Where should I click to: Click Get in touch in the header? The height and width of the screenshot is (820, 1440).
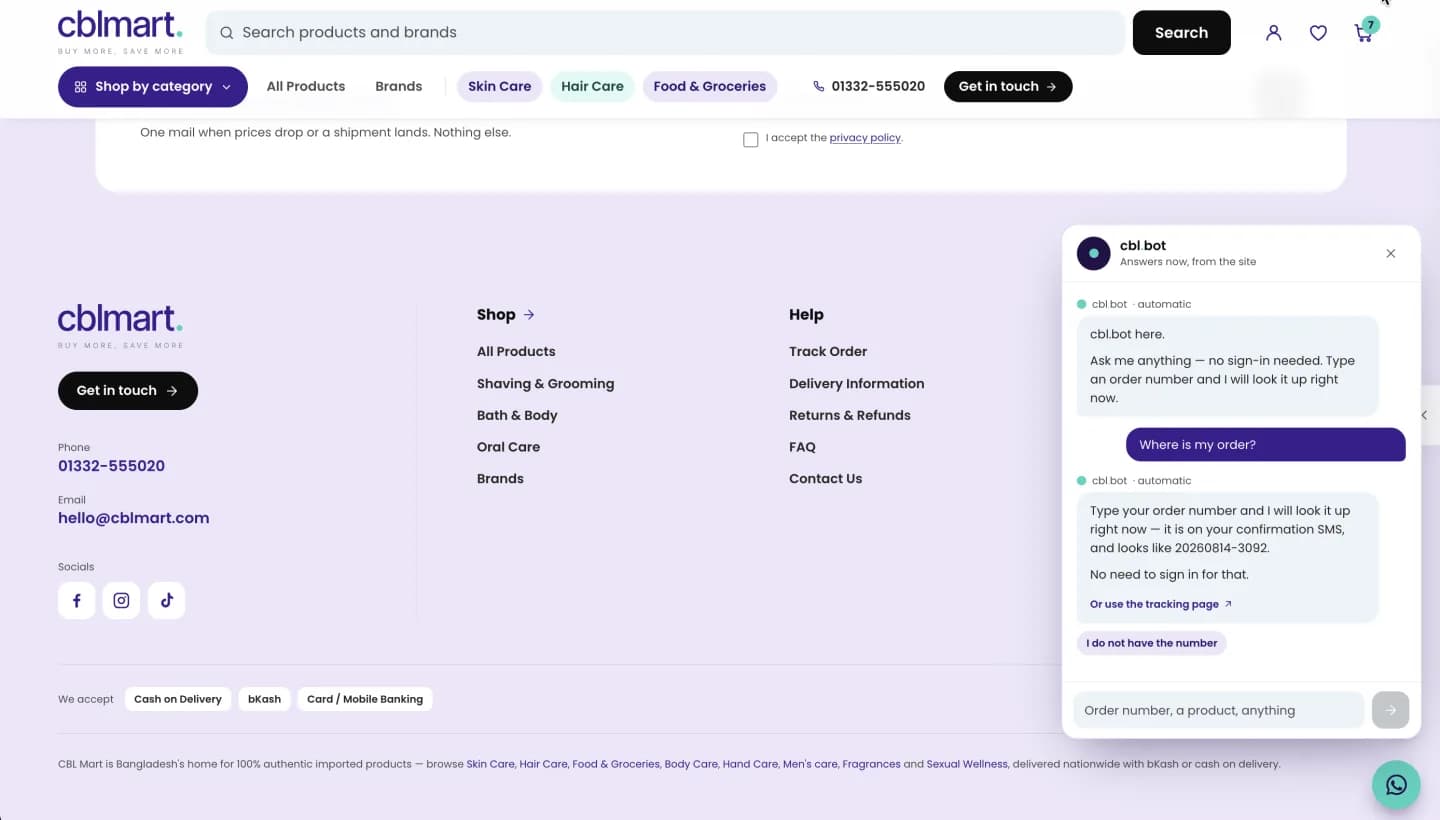[1008, 87]
